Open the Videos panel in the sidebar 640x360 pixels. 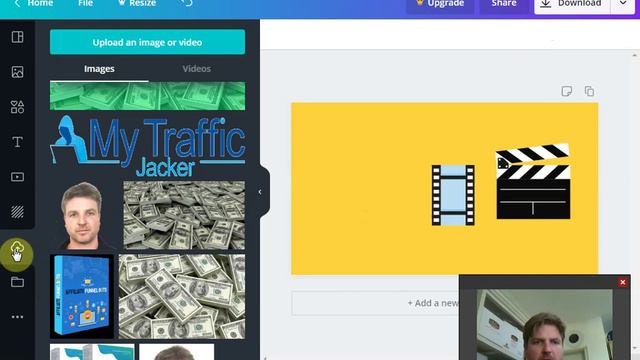[17, 177]
